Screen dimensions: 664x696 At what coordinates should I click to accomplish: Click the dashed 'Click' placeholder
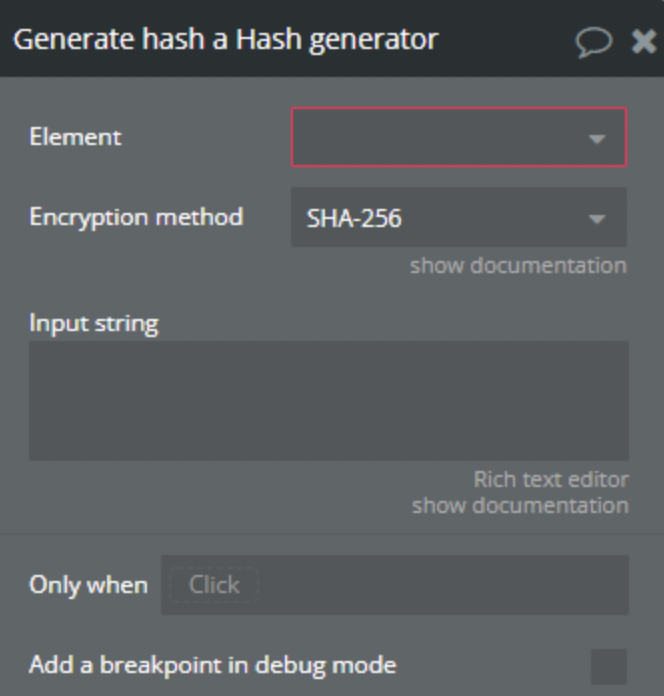click(x=213, y=585)
